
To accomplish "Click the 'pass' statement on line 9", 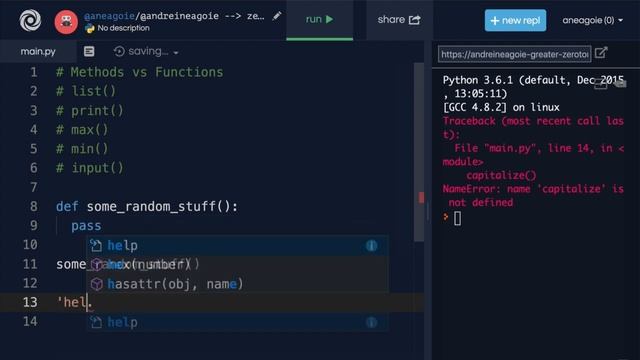I will coord(86,226).
